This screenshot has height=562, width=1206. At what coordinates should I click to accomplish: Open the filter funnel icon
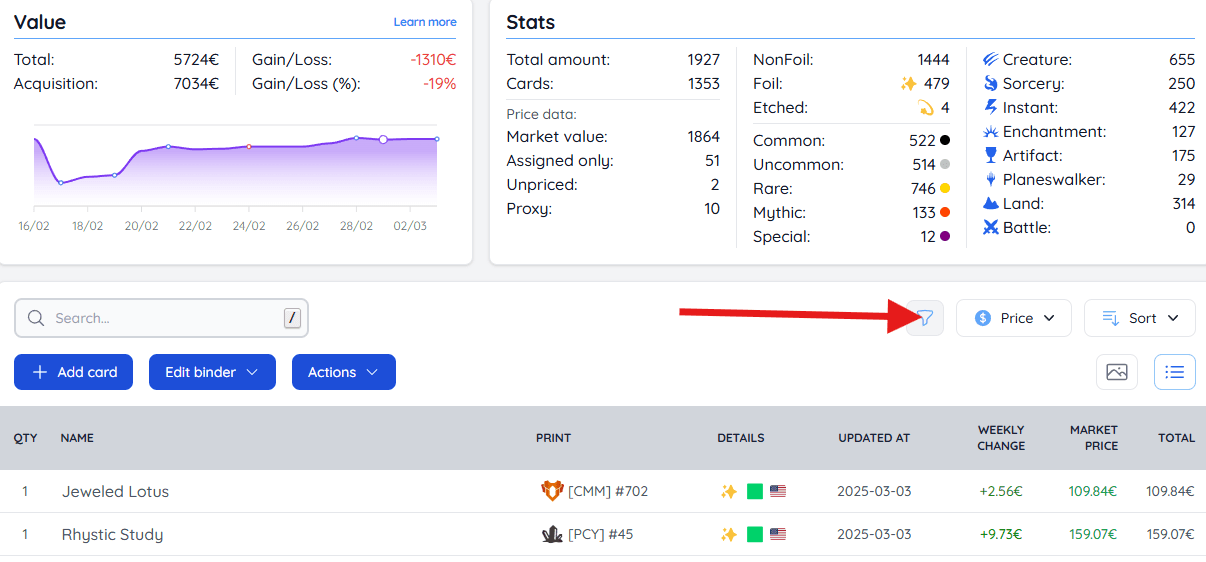tap(925, 318)
